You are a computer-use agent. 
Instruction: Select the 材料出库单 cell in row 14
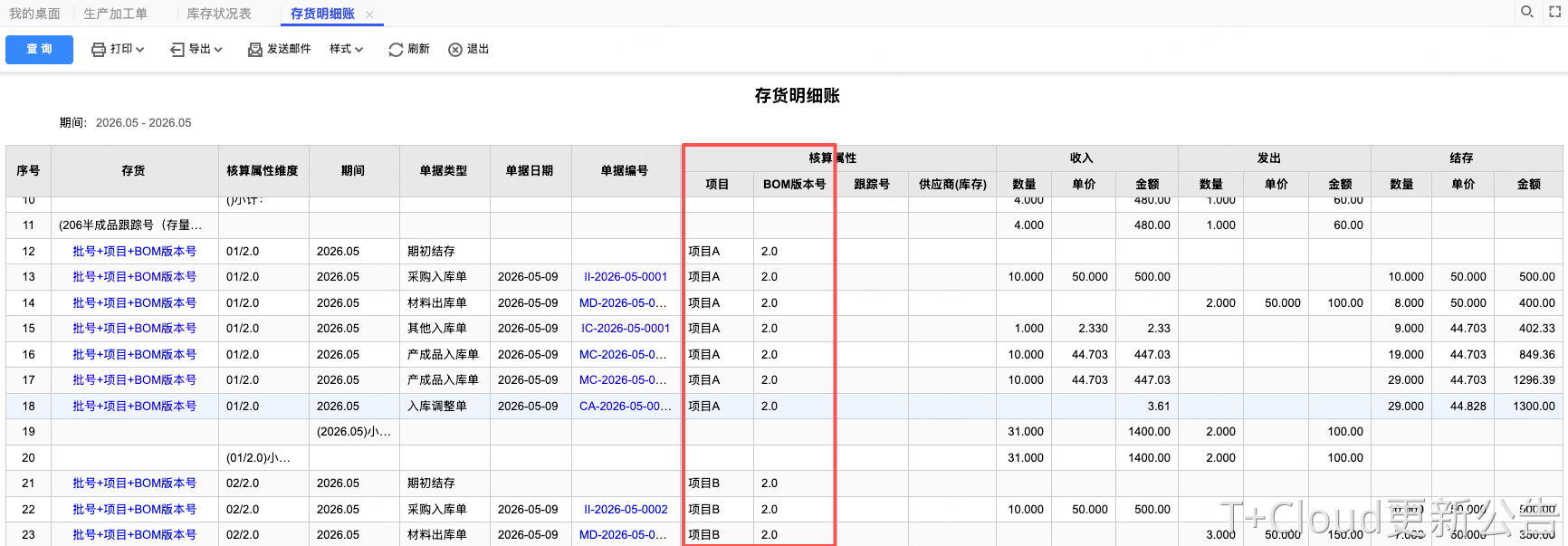click(444, 303)
